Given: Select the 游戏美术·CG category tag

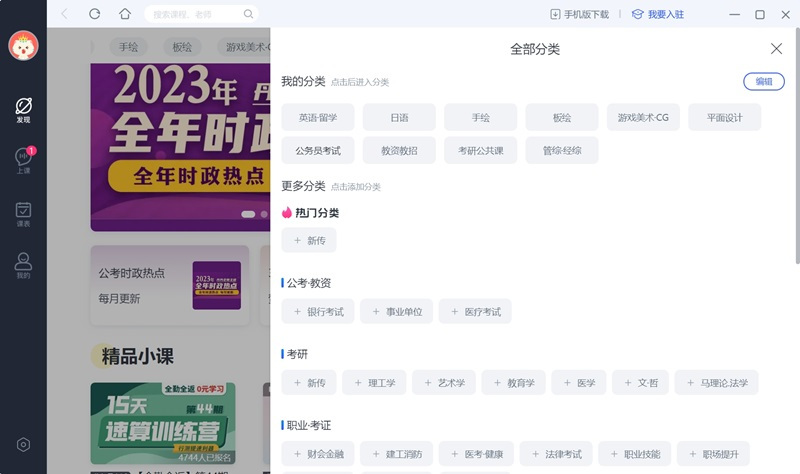Looking at the screenshot, I should point(642,117).
